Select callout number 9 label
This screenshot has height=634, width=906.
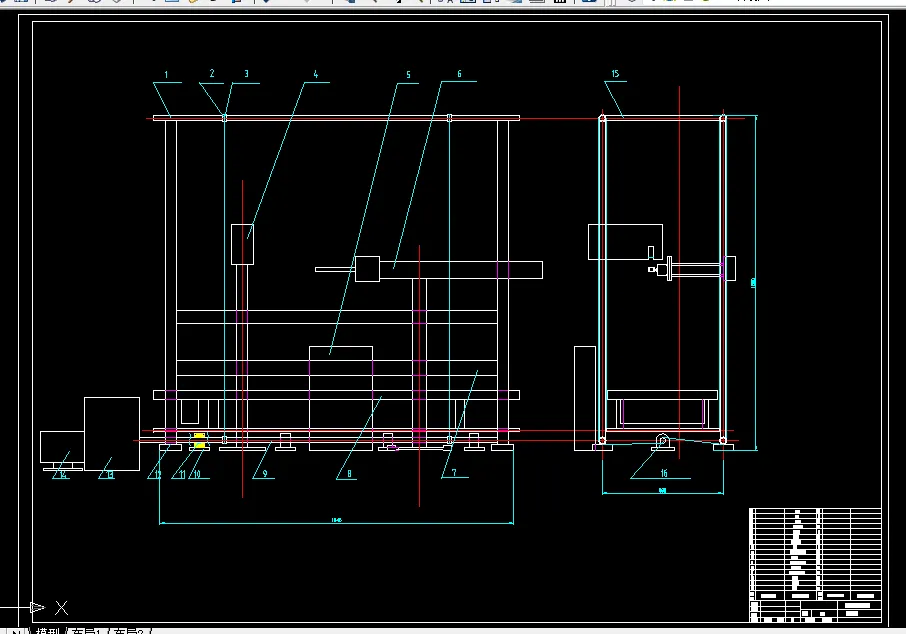tap(265, 473)
